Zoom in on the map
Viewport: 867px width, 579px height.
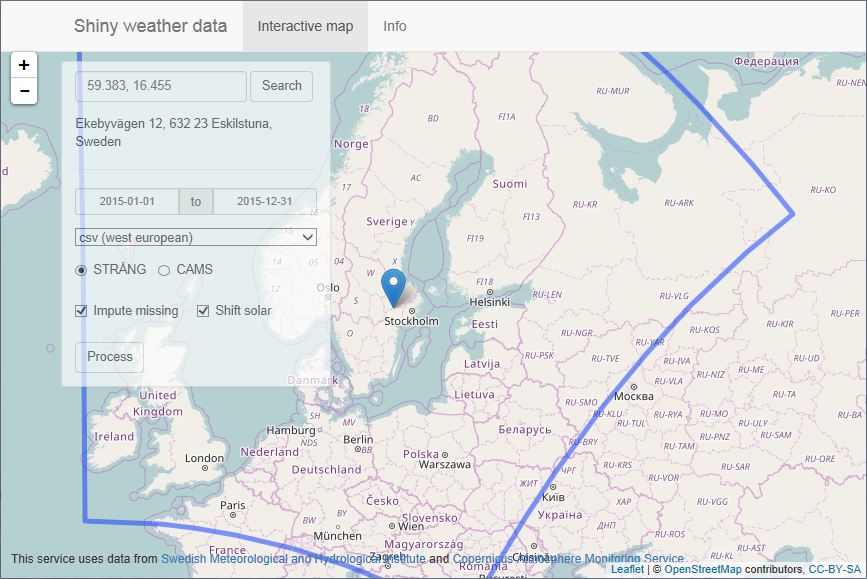pyautogui.click(x=24, y=65)
